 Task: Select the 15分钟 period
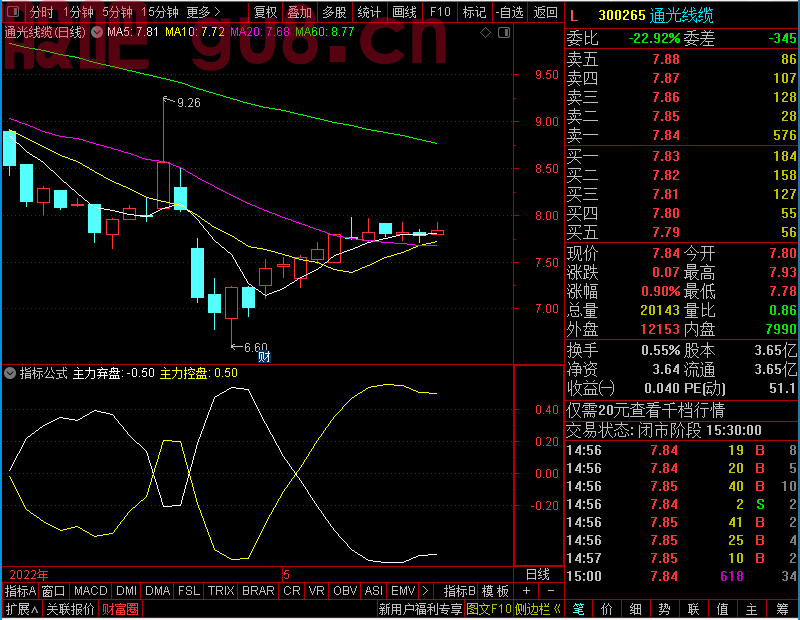click(160, 12)
